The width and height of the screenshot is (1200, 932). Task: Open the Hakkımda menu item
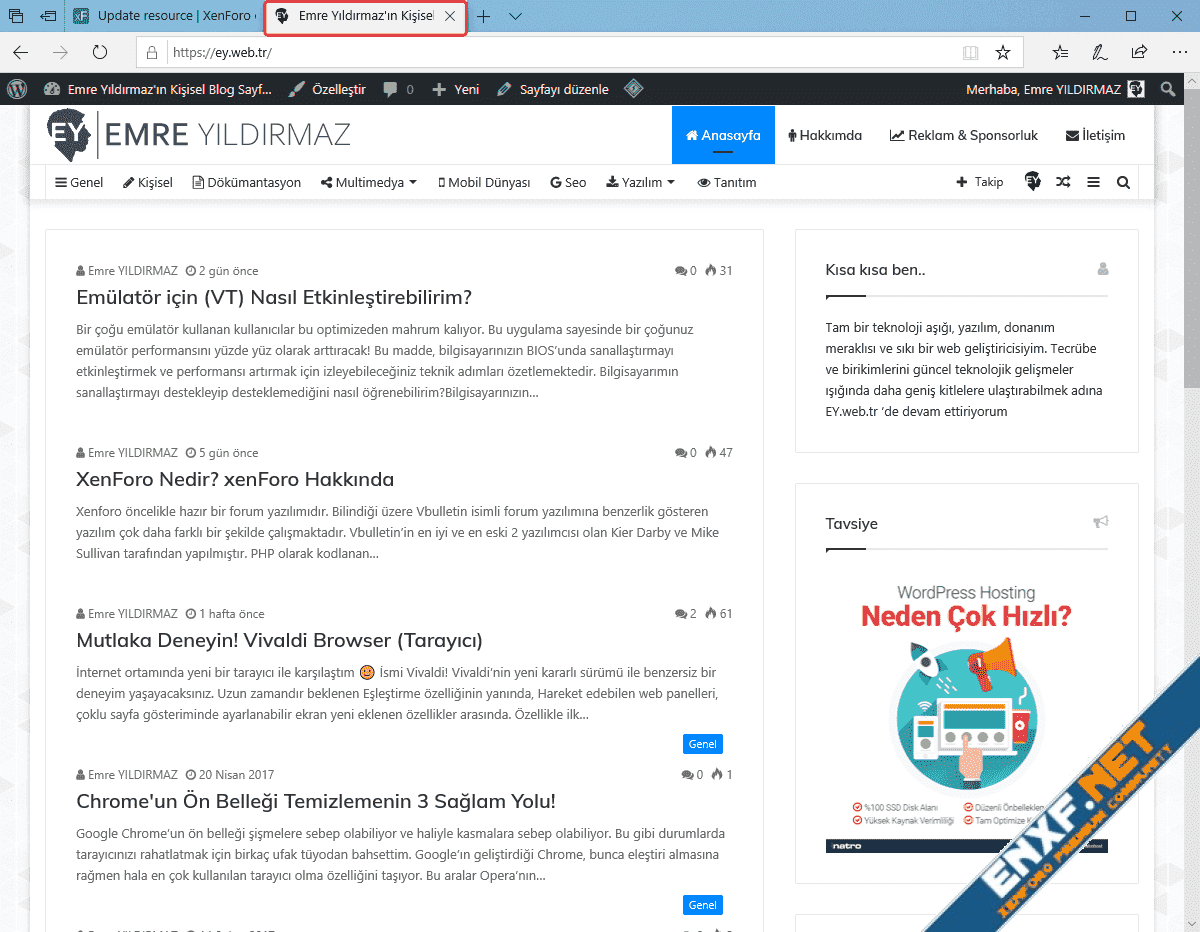(x=825, y=135)
